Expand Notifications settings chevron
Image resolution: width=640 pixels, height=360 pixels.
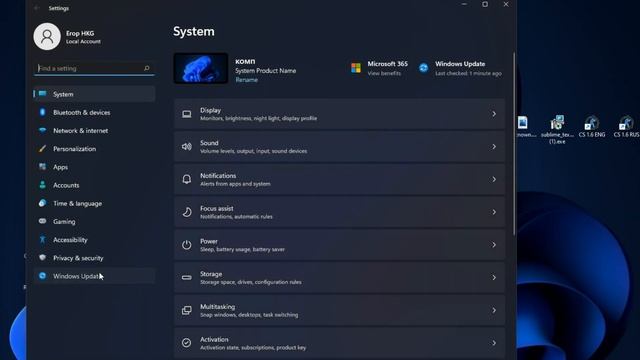click(x=494, y=179)
